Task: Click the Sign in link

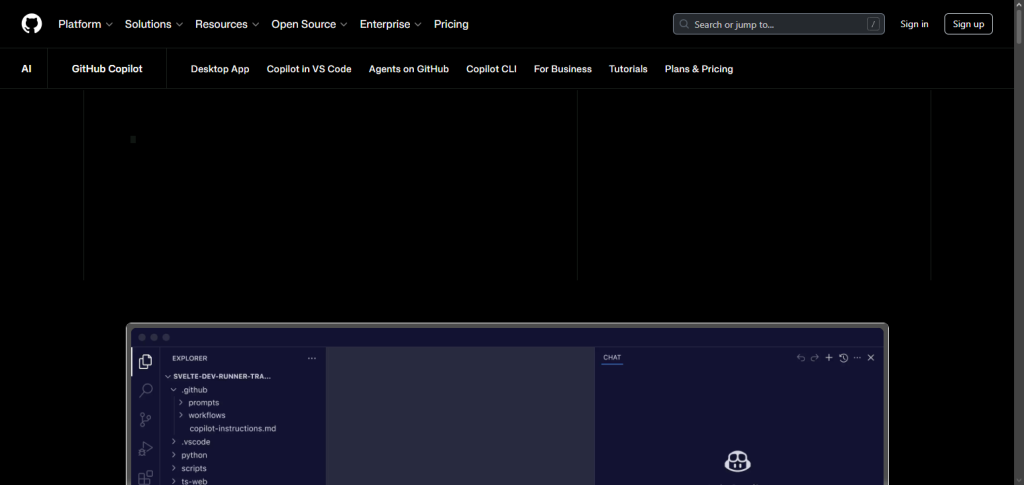Action: (914, 24)
